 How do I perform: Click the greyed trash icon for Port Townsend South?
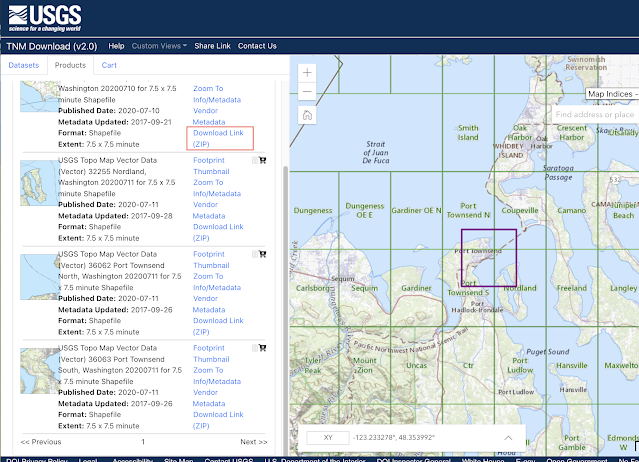(x=255, y=348)
